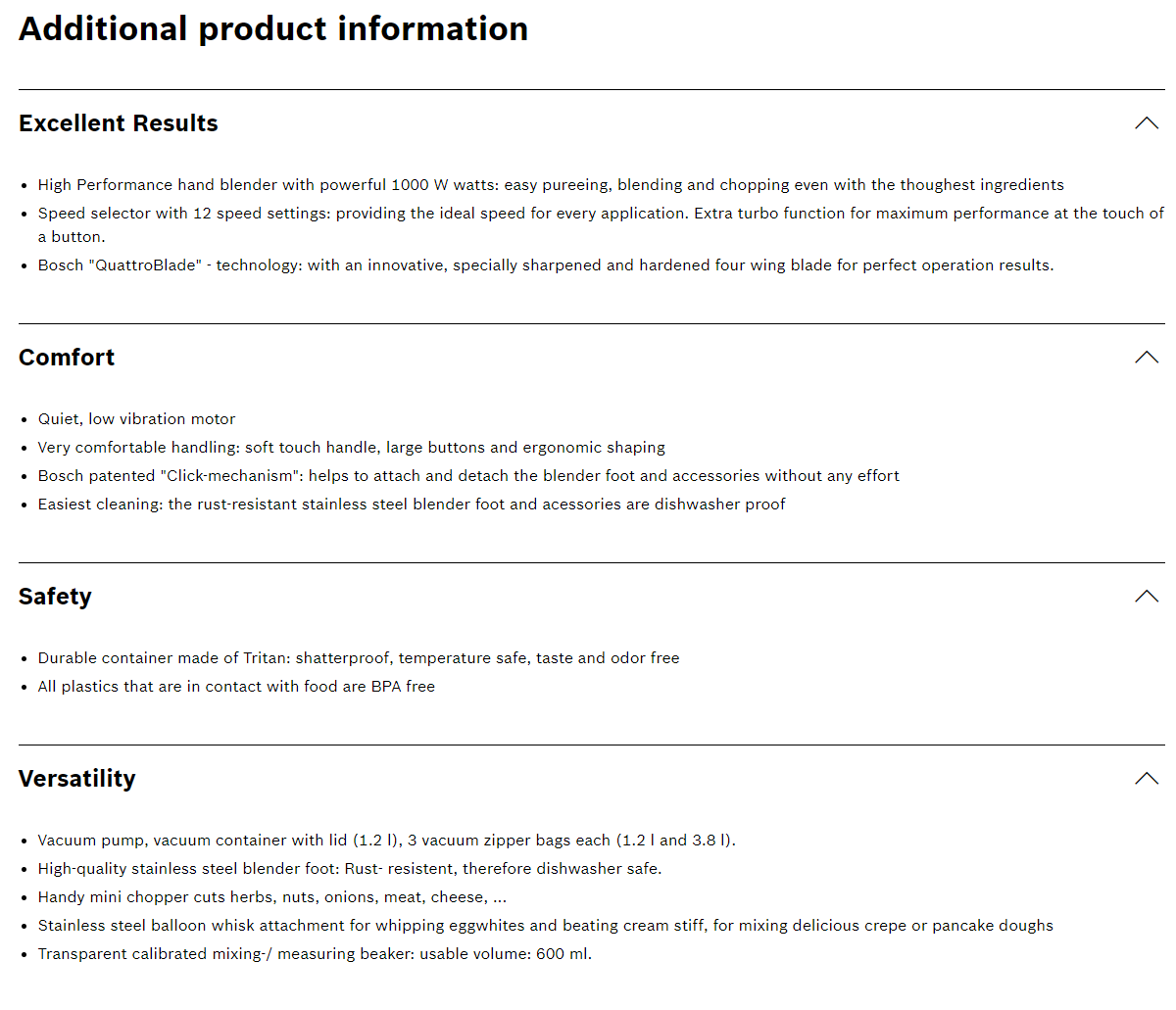Image resolution: width=1176 pixels, height=1010 pixels.
Task: Collapse the Safety section chevron arrow
Action: pos(1147,597)
